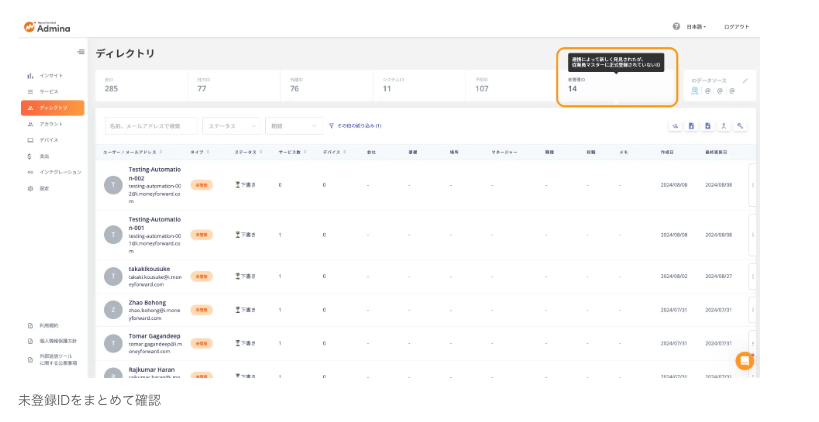
Task: Open the 日本語 language dropdown
Action: [x=696, y=27]
